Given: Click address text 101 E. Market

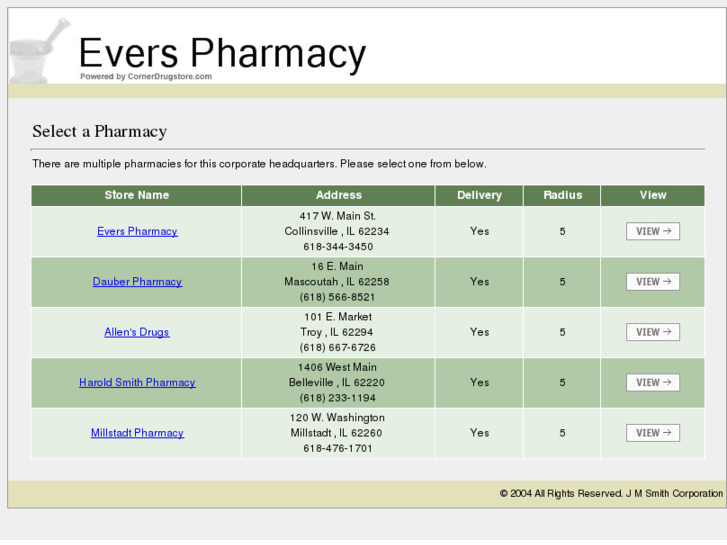Looking at the screenshot, I should pos(338,317).
